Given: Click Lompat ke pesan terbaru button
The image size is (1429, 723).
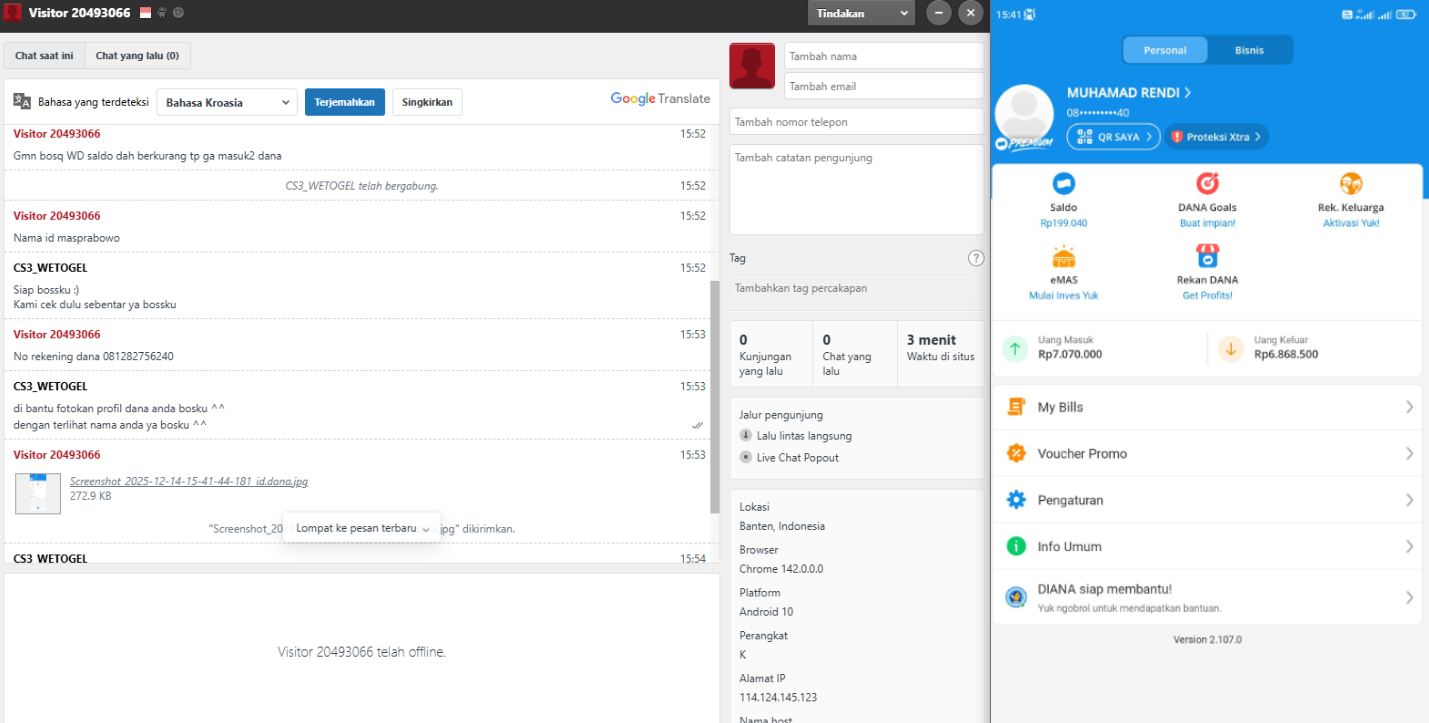Looking at the screenshot, I should pos(362,528).
